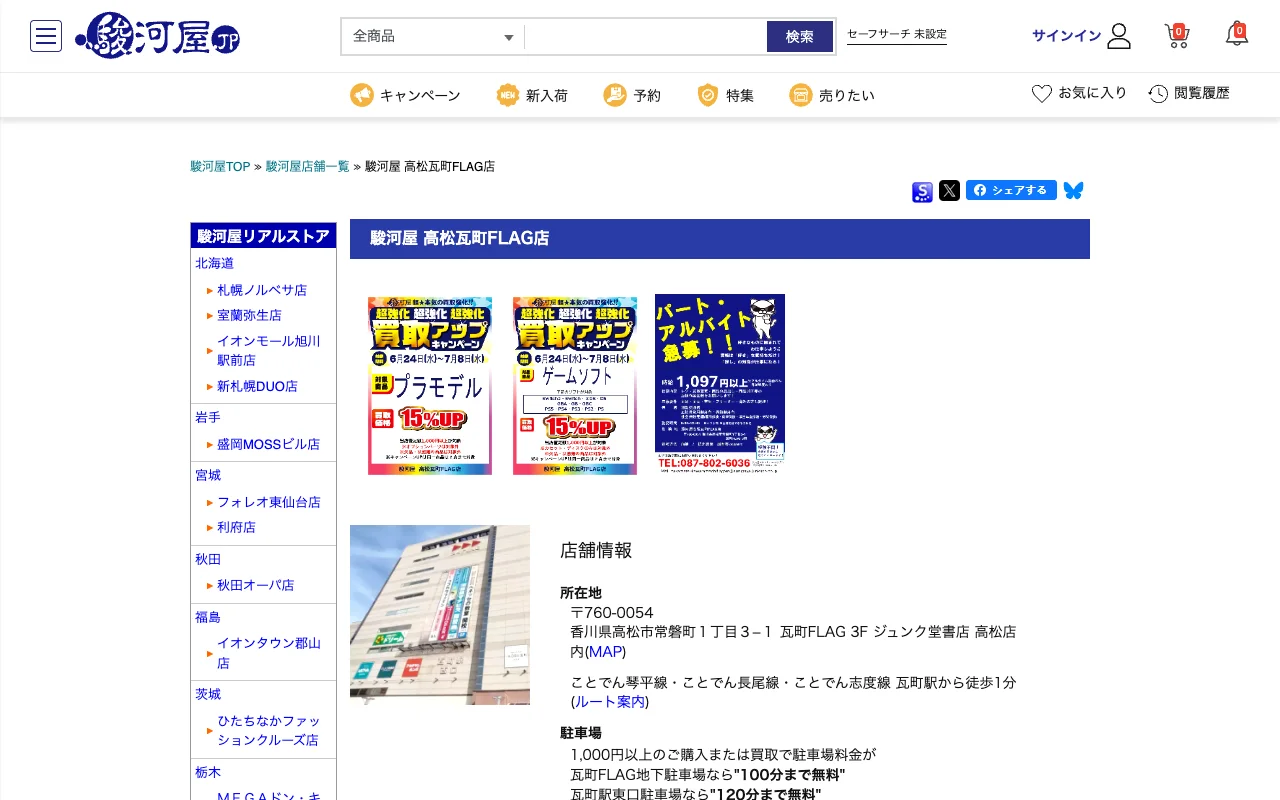
Task: Open the shopping cart icon
Action: tap(1177, 36)
